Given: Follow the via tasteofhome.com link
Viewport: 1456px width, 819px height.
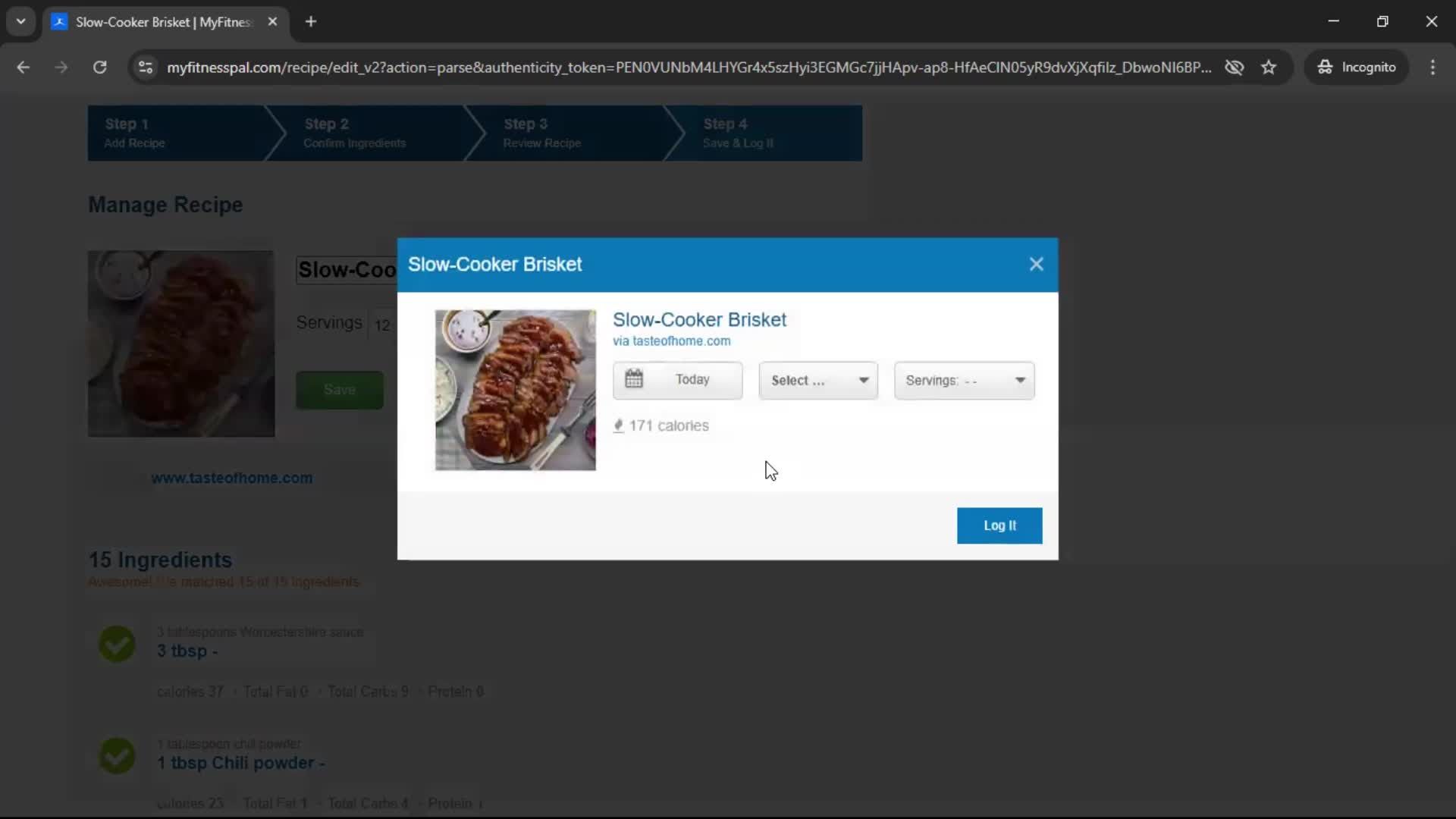Looking at the screenshot, I should 671,341.
